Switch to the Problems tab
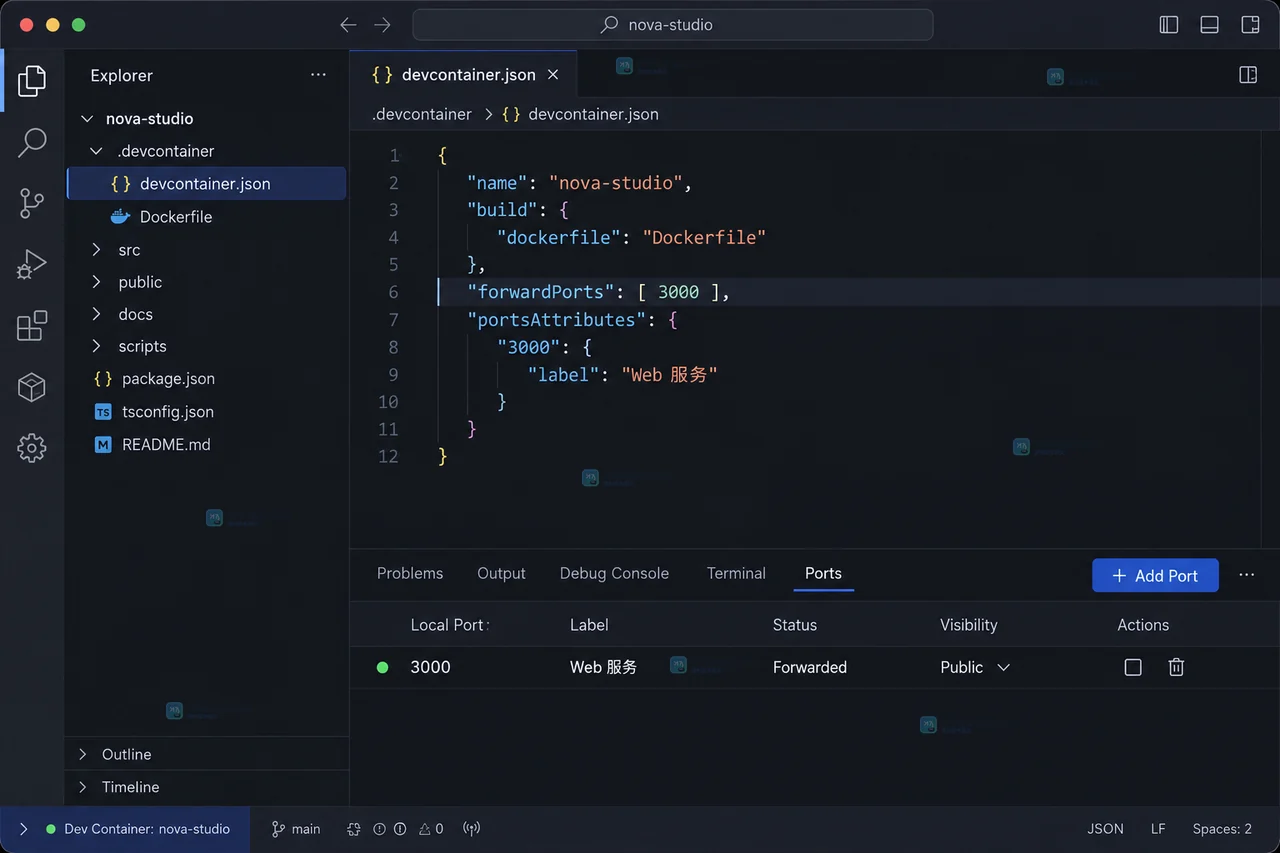This screenshot has width=1280, height=853. 410,573
